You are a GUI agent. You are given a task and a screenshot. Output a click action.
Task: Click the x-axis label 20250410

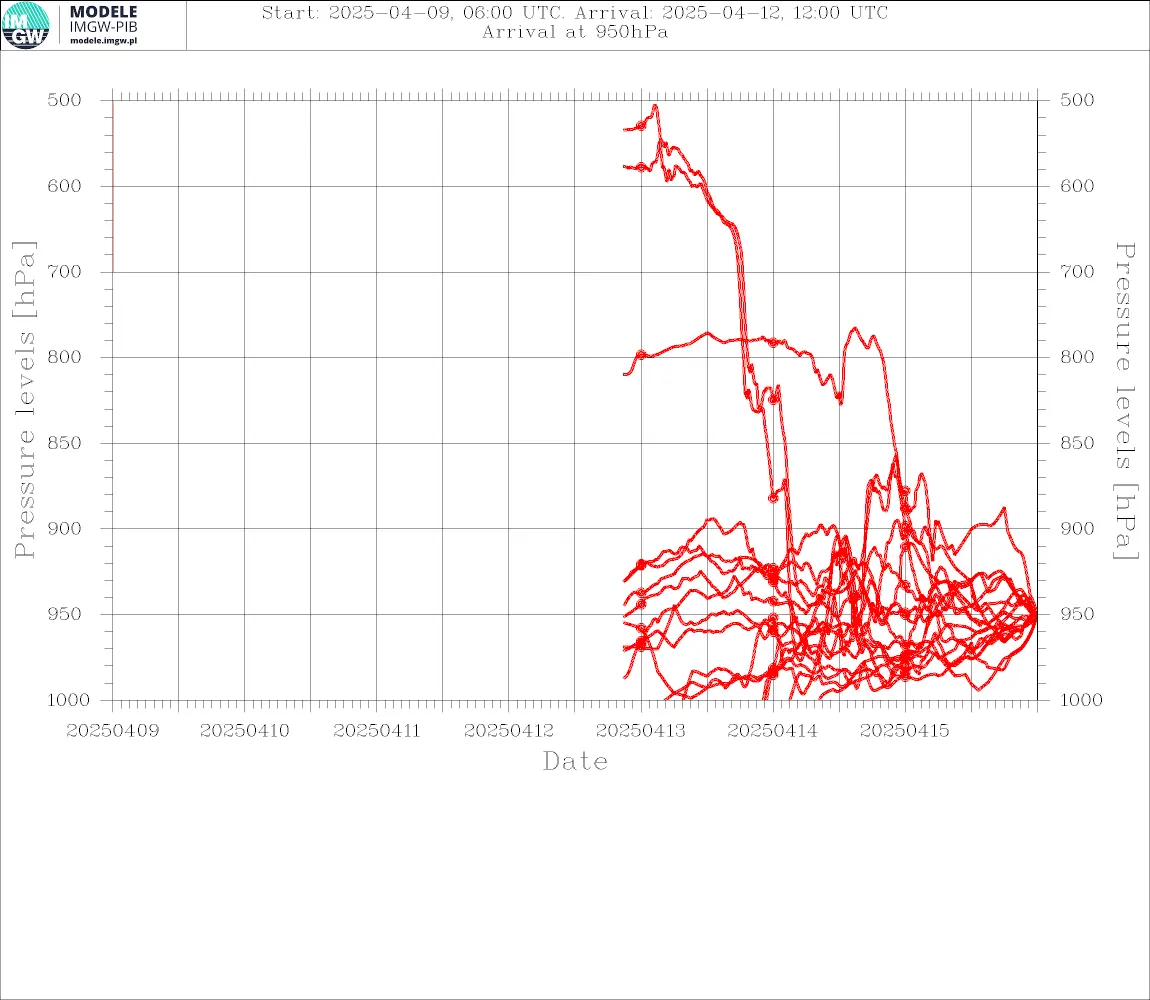245,731
